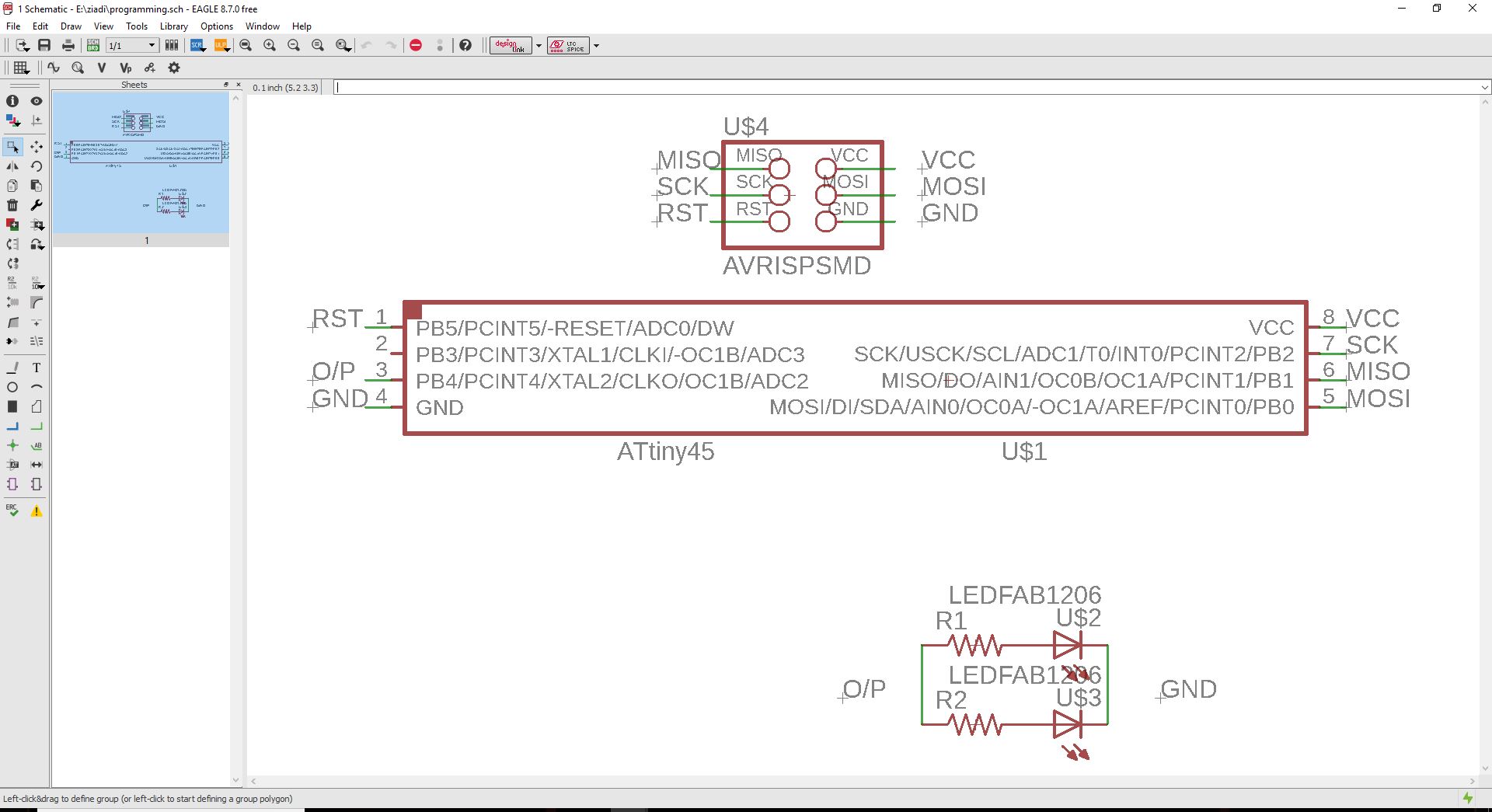Select the Rotate tool
This screenshot has width=1492, height=812.
point(36,166)
